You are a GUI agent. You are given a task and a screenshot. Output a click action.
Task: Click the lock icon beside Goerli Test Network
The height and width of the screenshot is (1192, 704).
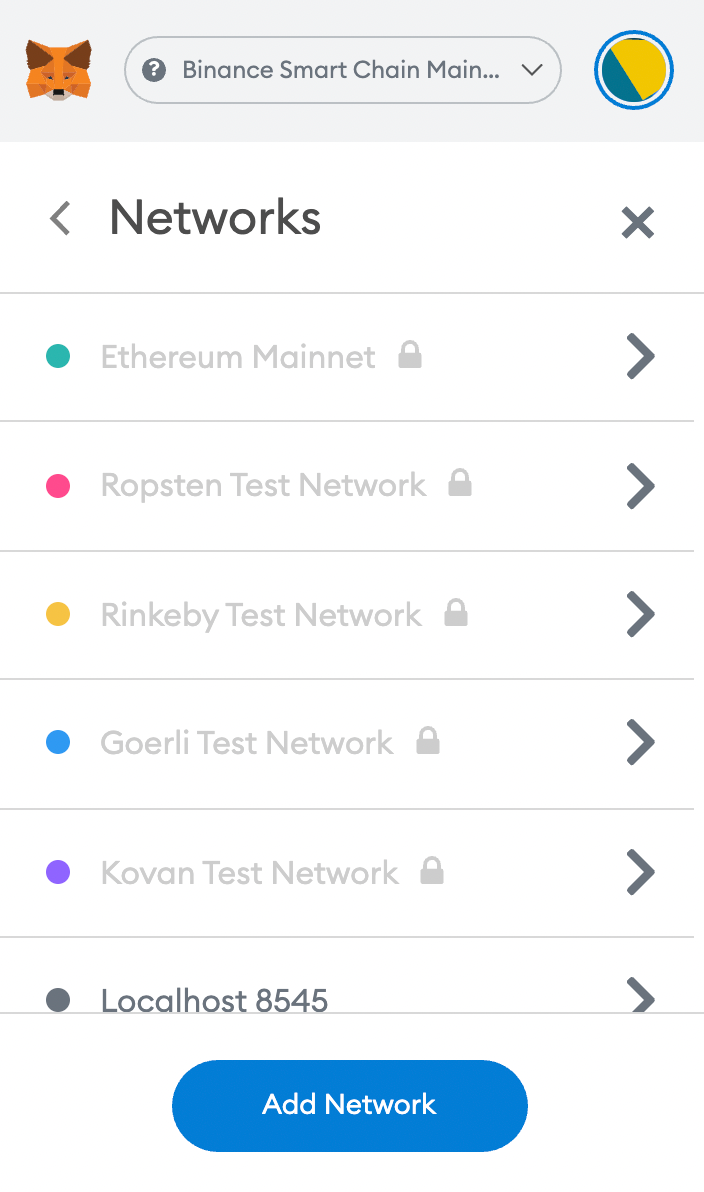tap(428, 740)
